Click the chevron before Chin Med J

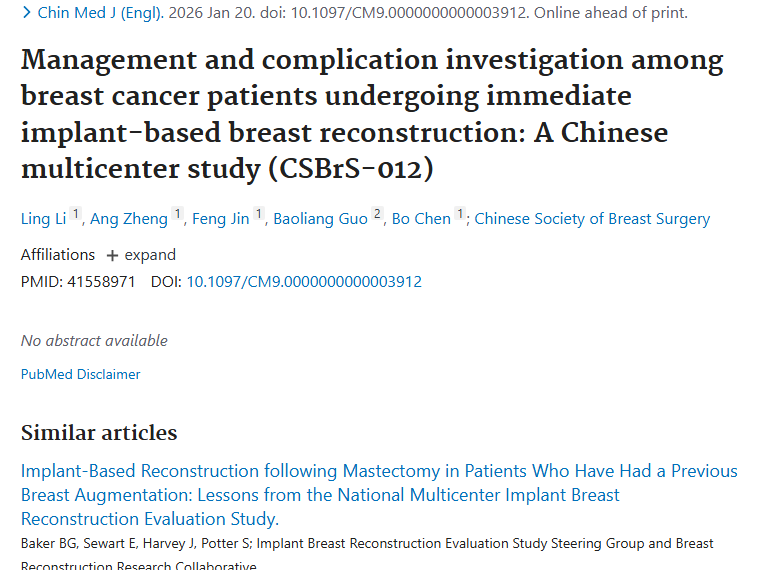pyautogui.click(x=27, y=14)
